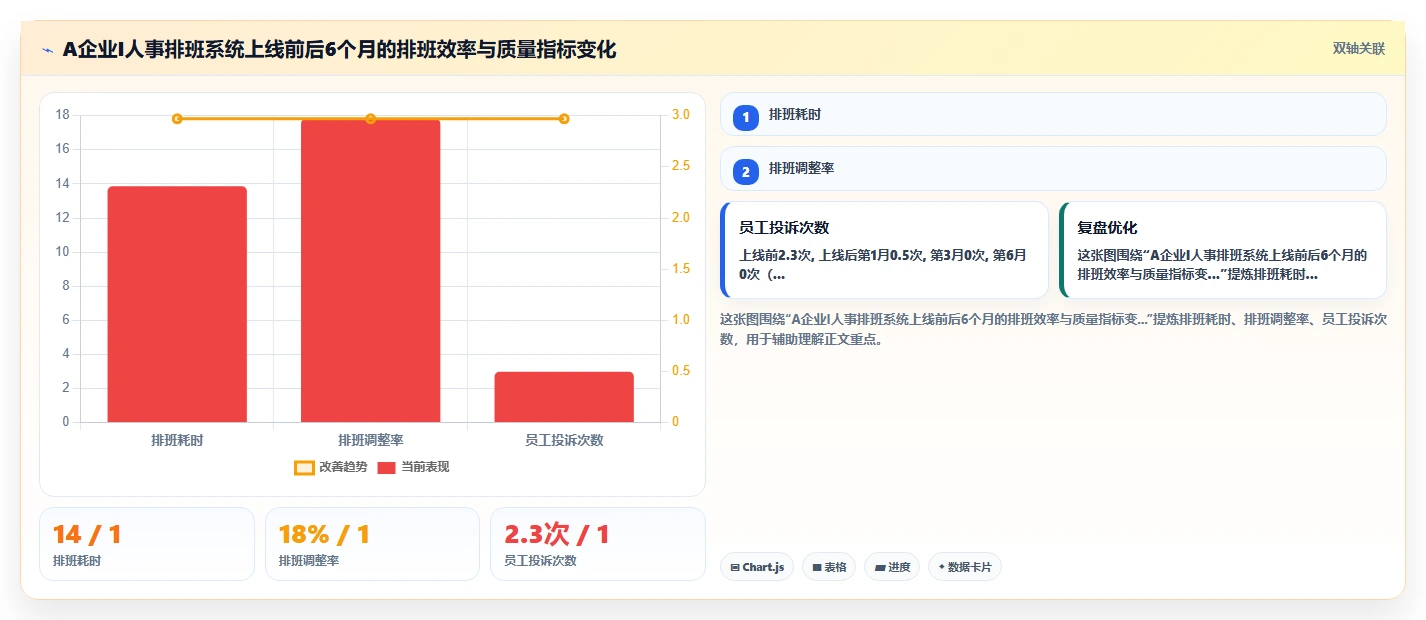The height and width of the screenshot is (620, 1426).
Task: Open the 员工投诉次数 detail card
Action: [884, 250]
